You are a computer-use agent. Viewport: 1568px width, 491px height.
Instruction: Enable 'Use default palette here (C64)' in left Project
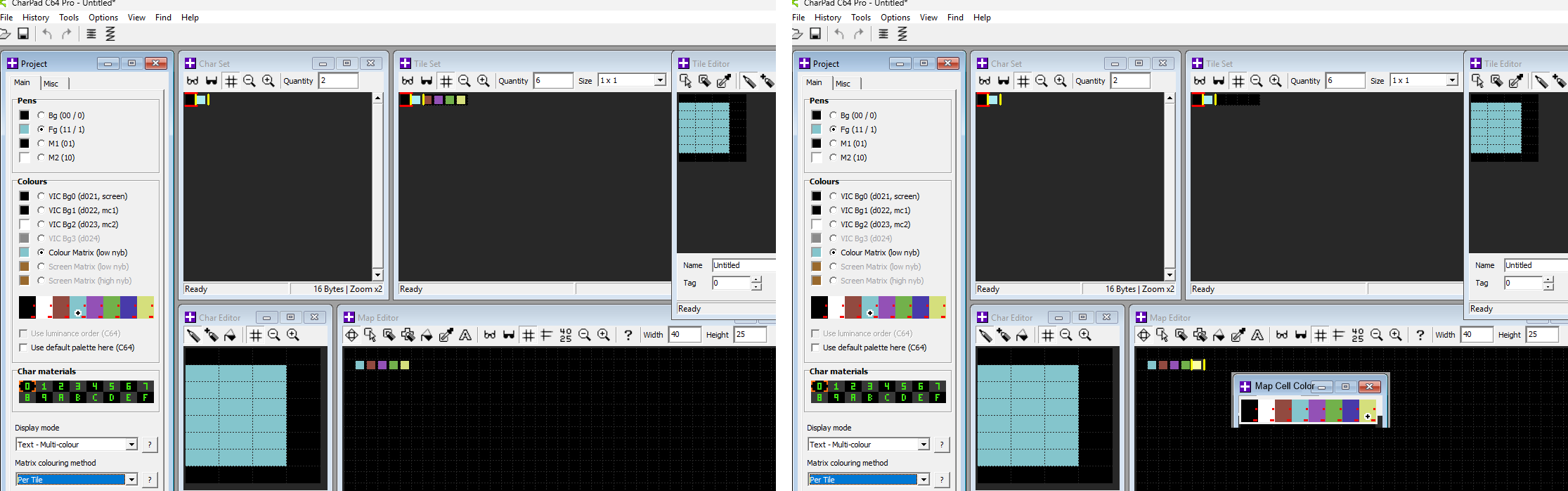(x=23, y=347)
